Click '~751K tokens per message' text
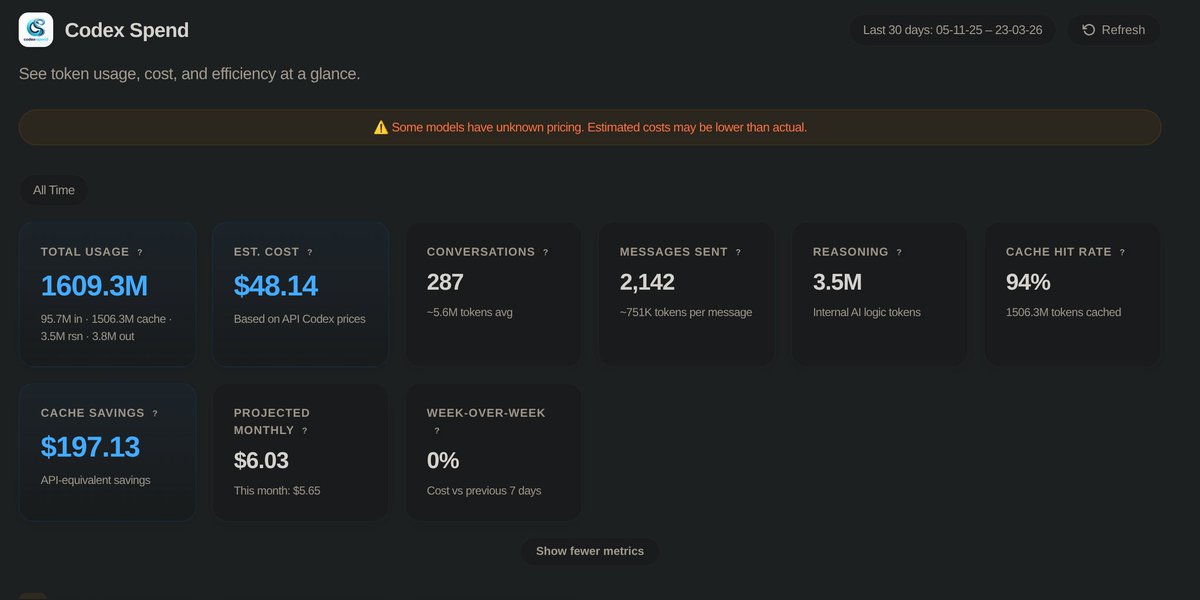The height and width of the screenshot is (600, 1200). 686,312
